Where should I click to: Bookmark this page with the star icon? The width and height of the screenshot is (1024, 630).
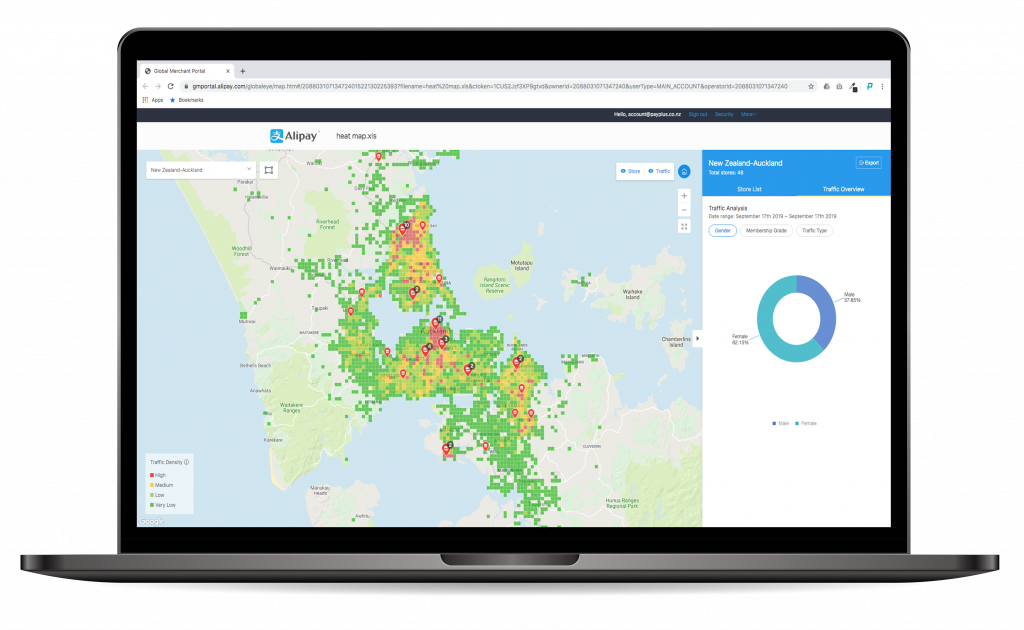coord(811,86)
